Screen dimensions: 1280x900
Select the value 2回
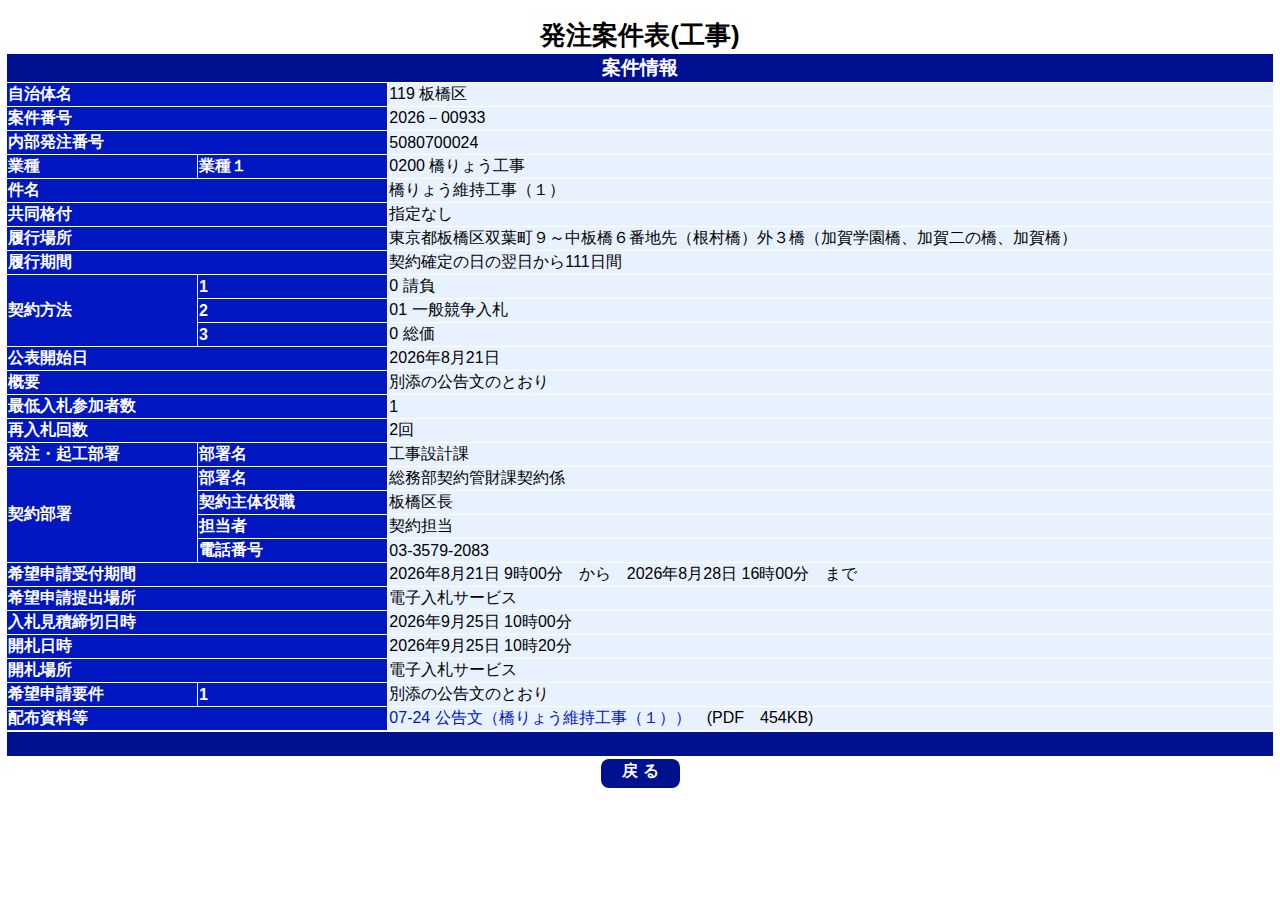(x=401, y=430)
